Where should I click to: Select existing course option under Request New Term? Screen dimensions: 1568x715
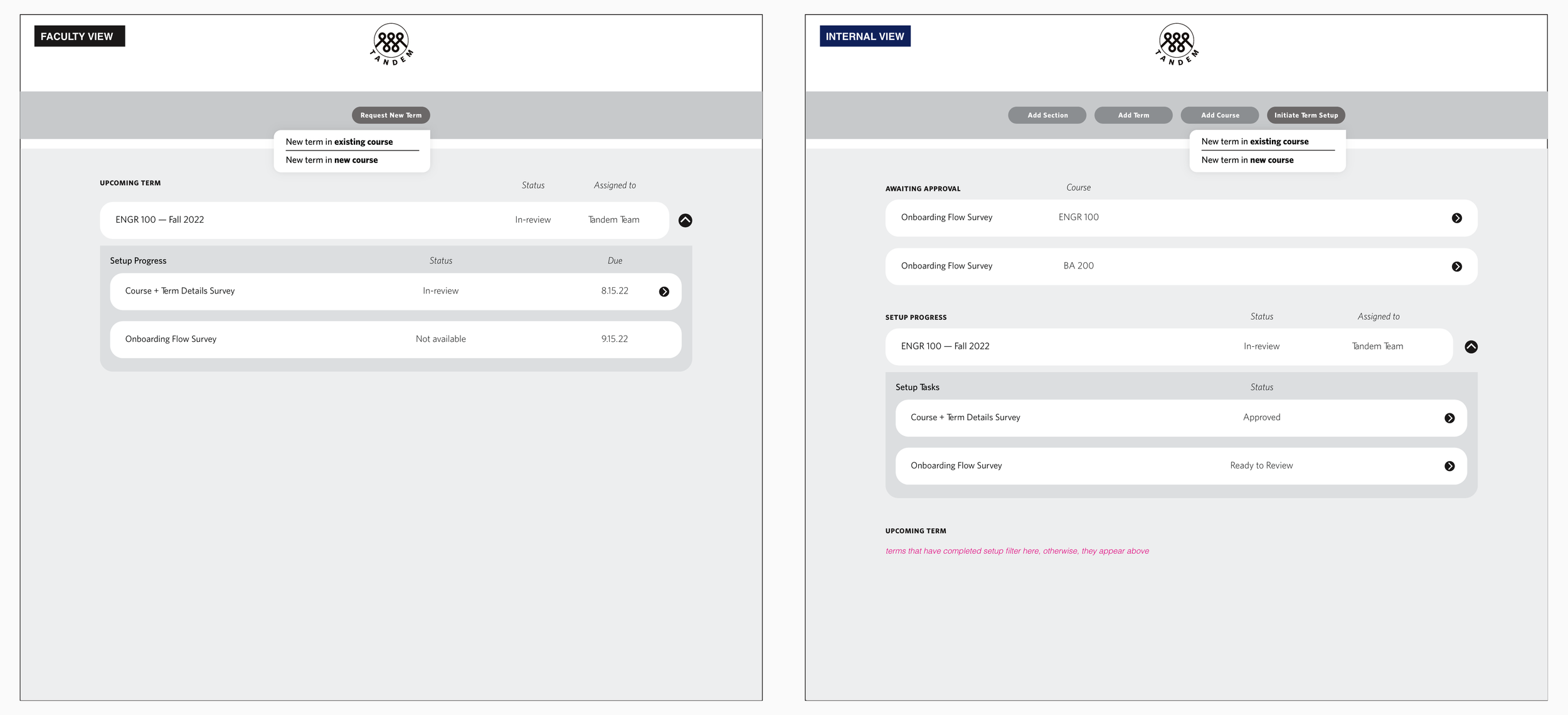pos(339,142)
